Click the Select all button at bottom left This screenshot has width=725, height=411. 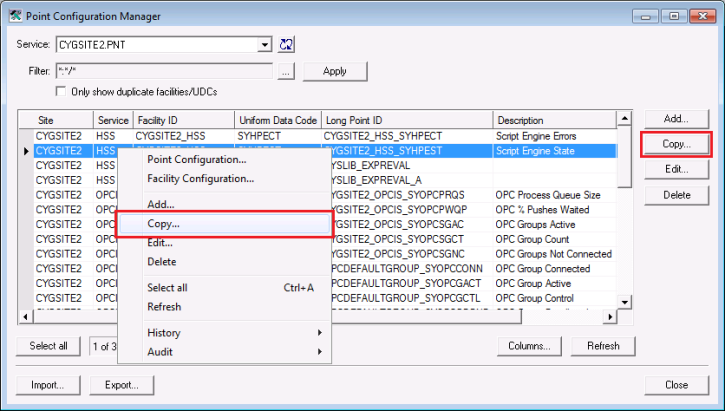coord(48,346)
